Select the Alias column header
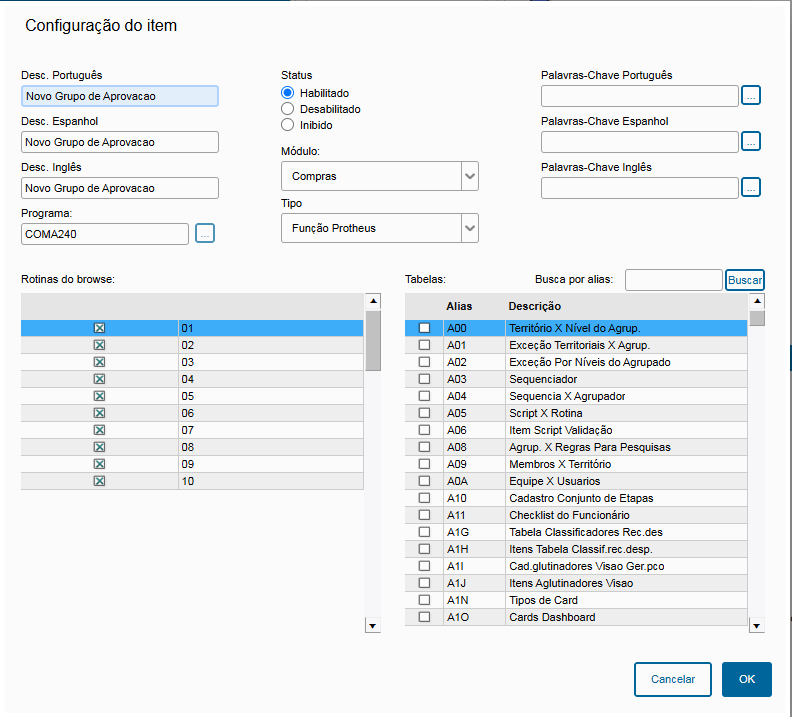Screen dimensions: 792x717 point(459,306)
